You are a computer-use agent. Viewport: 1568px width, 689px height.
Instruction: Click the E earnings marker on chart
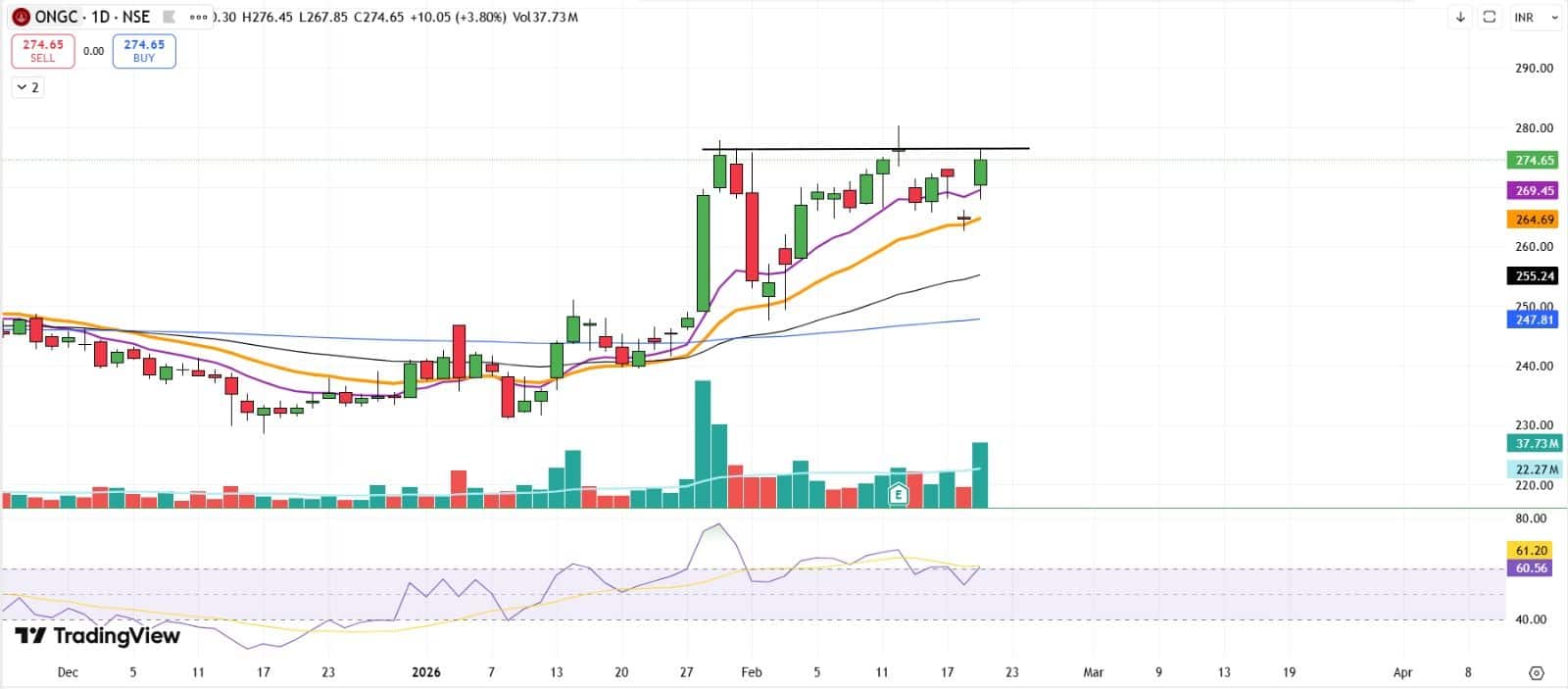click(x=898, y=495)
